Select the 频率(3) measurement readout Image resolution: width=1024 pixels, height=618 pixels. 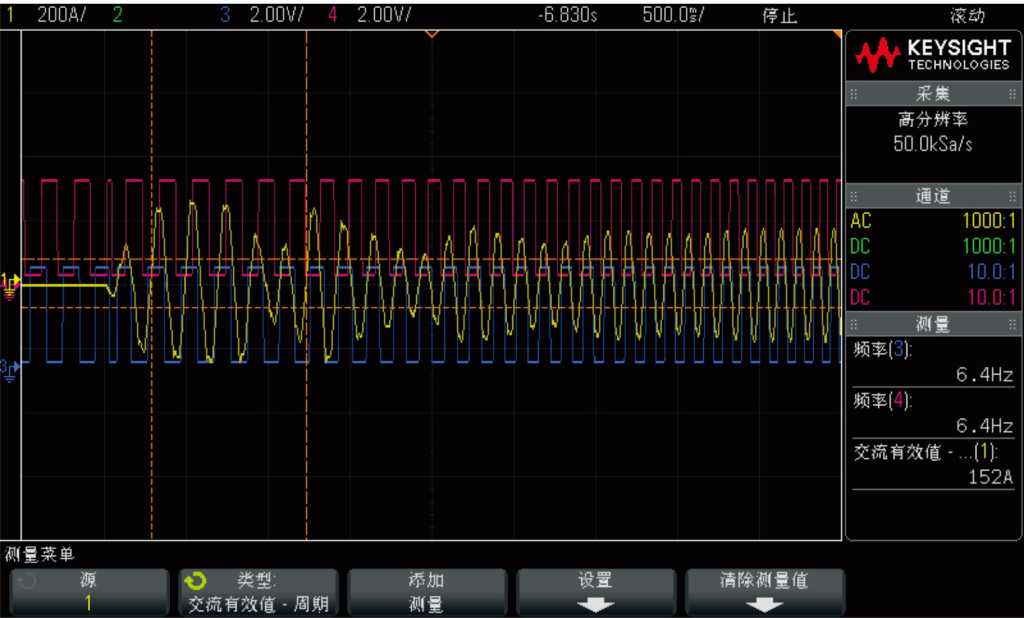click(x=932, y=363)
